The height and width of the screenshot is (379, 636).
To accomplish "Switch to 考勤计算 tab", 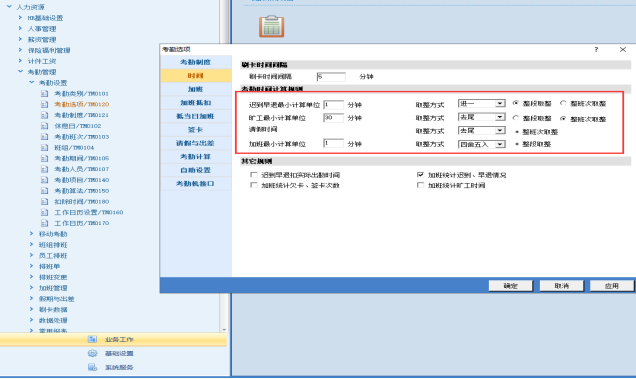I will point(196,157).
